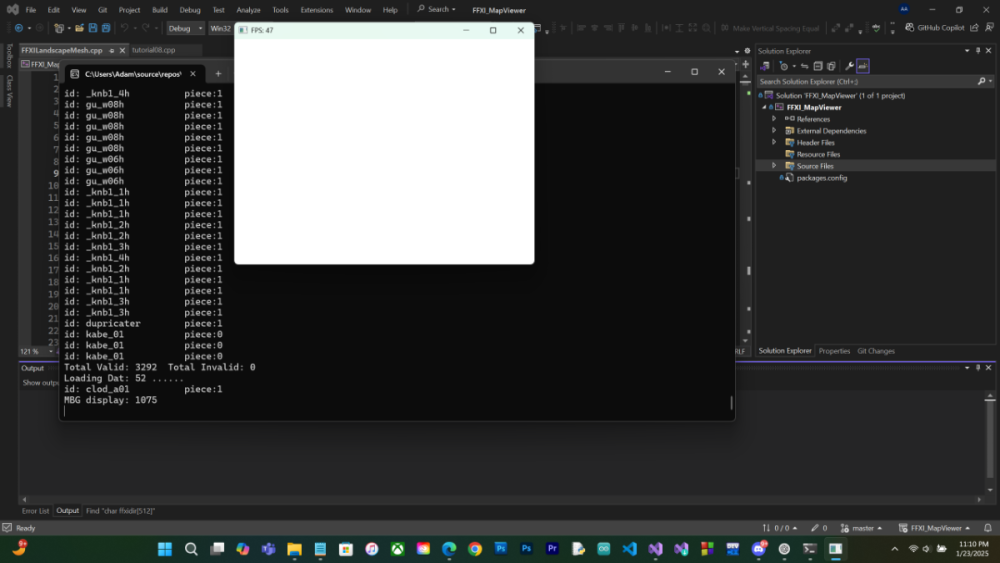Viewport: 1000px width, 563px height.
Task: Toggle pin on FFXILandscapeMesh.cpp tab
Action: (x=110, y=50)
